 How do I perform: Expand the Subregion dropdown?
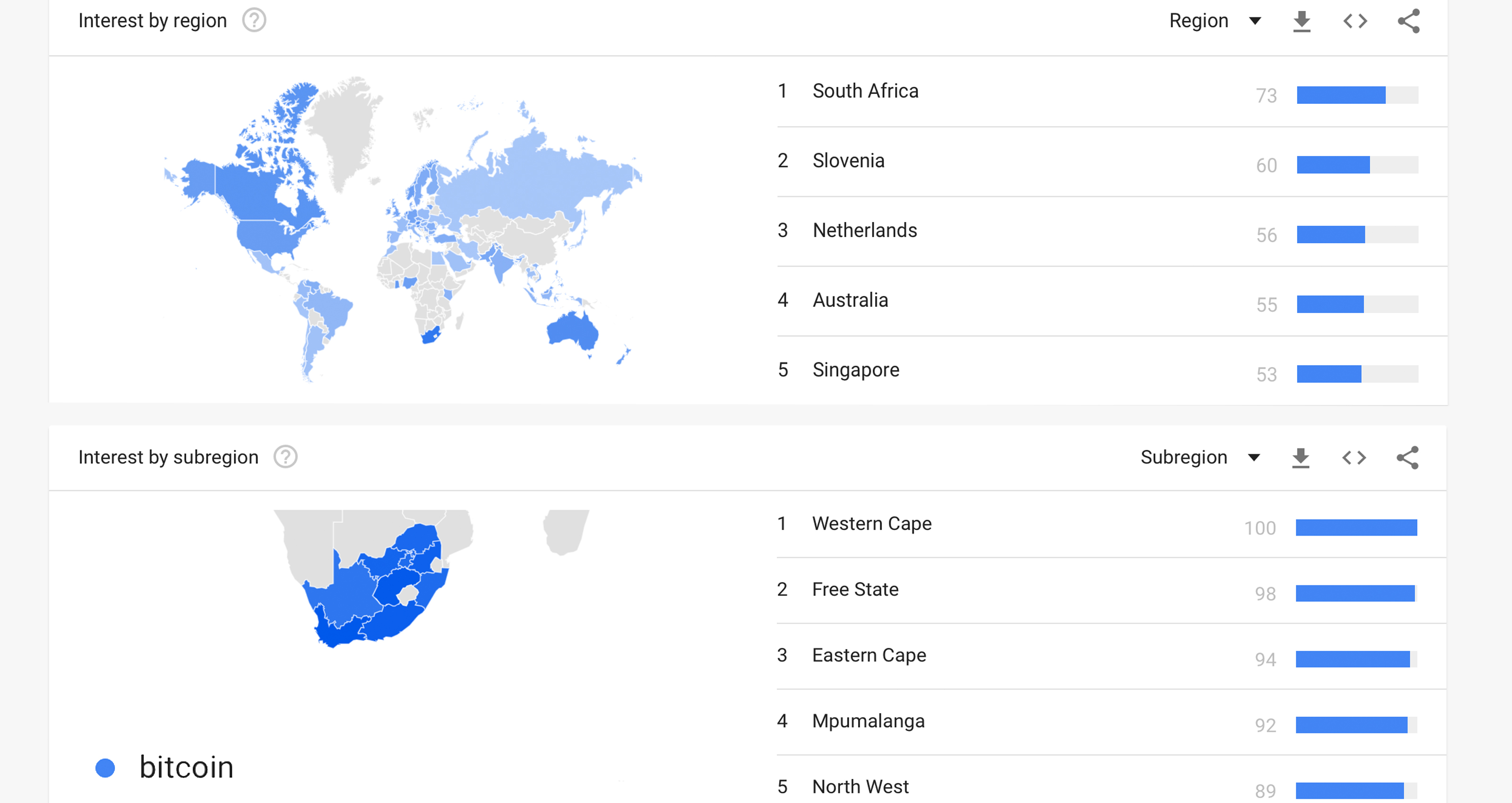tap(1200, 457)
